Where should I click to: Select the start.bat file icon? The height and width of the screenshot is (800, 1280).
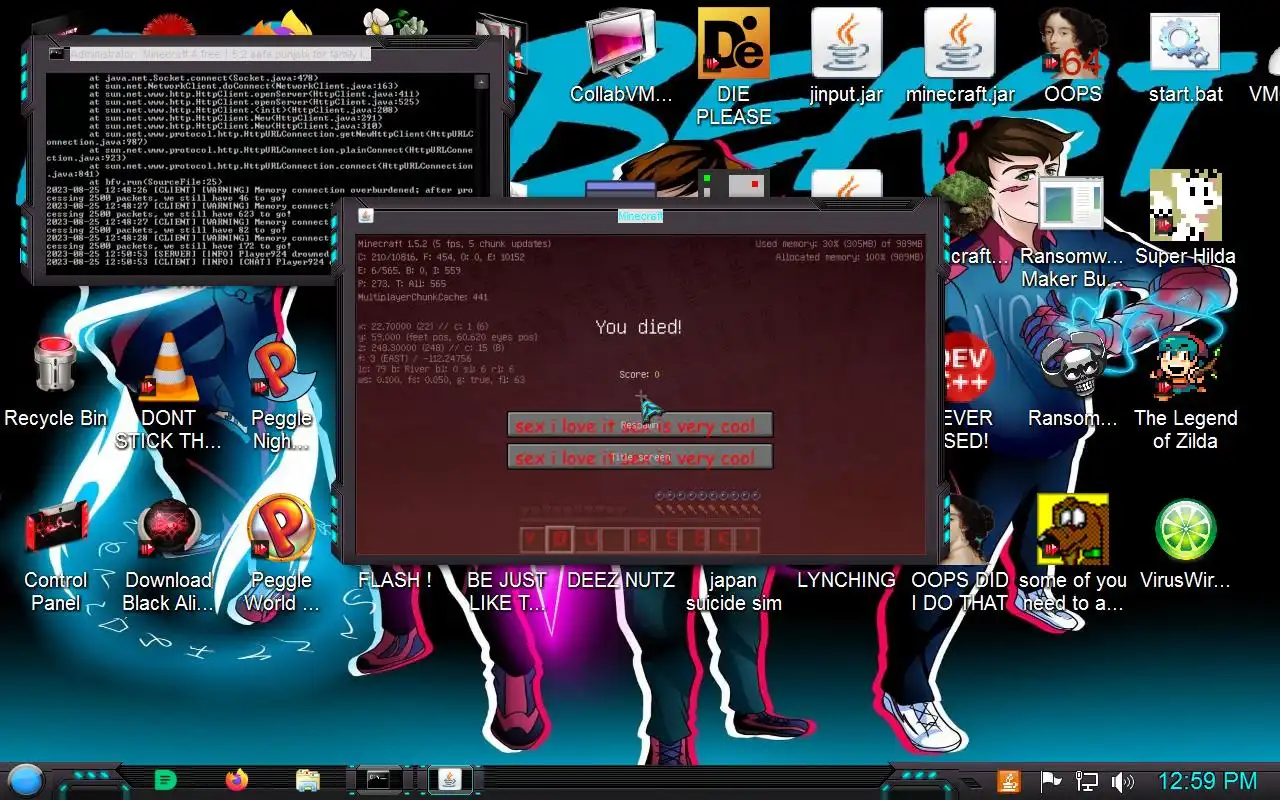[1185, 58]
